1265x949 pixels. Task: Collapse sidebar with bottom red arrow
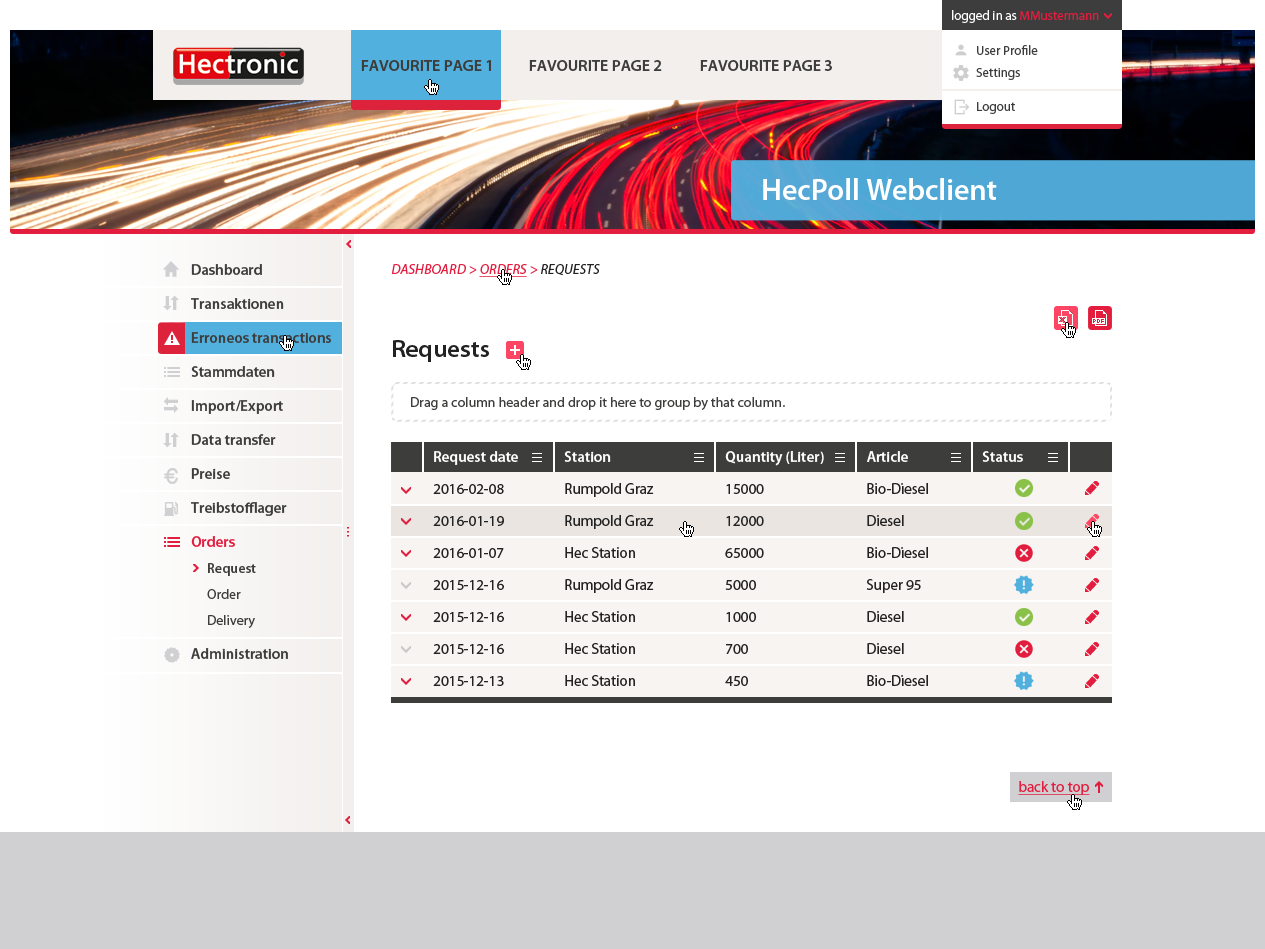click(348, 820)
